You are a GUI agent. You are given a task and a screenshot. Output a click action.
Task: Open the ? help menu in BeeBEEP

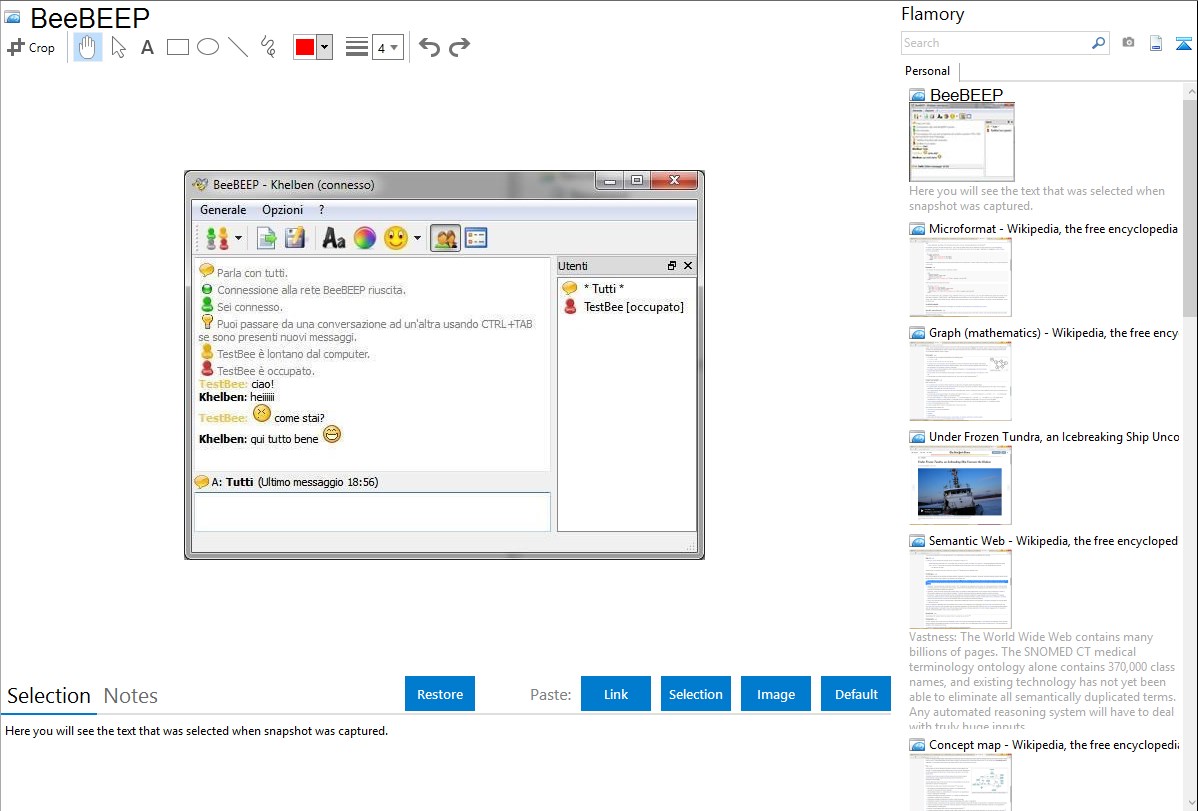pos(321,209)
